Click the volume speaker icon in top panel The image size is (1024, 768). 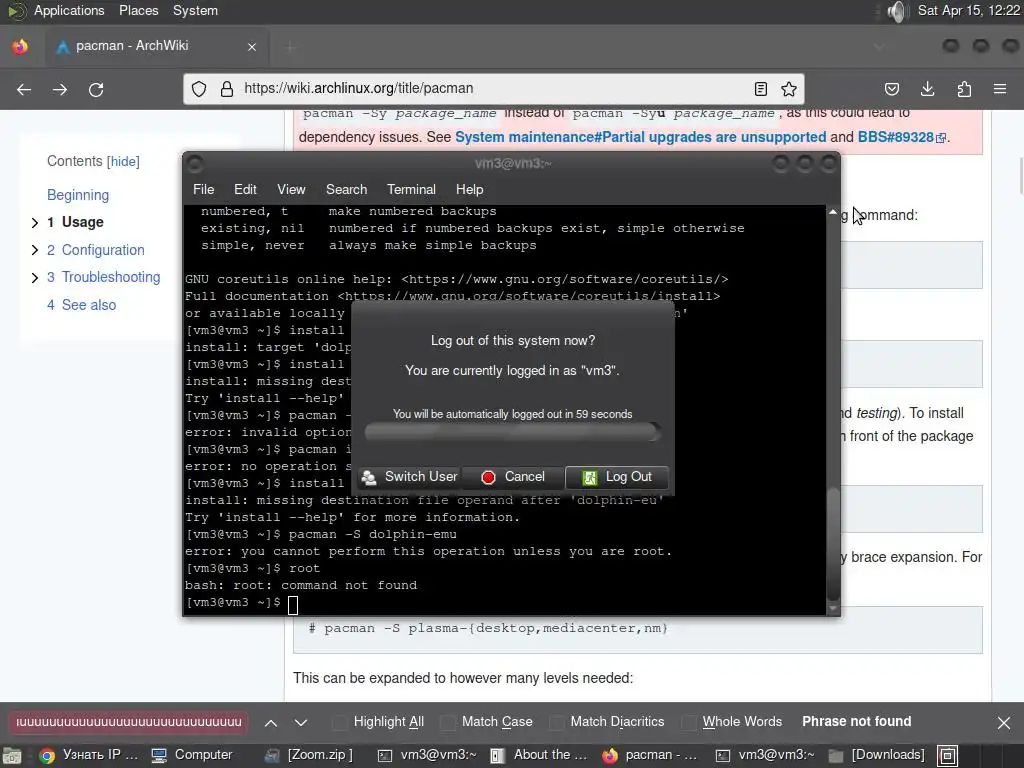(x=897, y=11)
